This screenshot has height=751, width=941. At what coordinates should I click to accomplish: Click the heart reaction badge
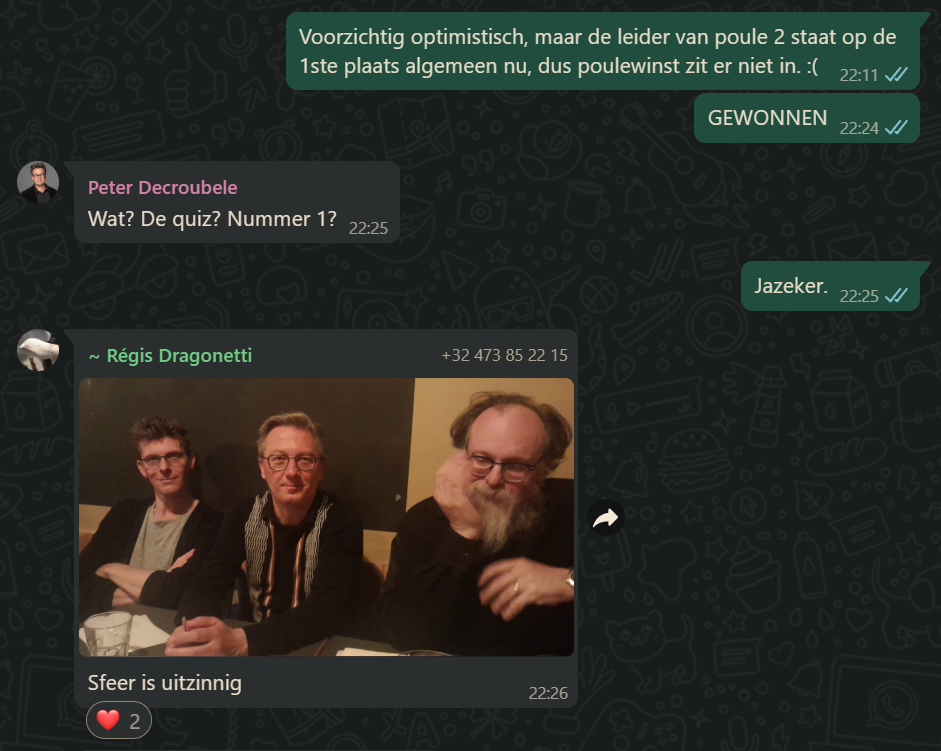[119, 720]
